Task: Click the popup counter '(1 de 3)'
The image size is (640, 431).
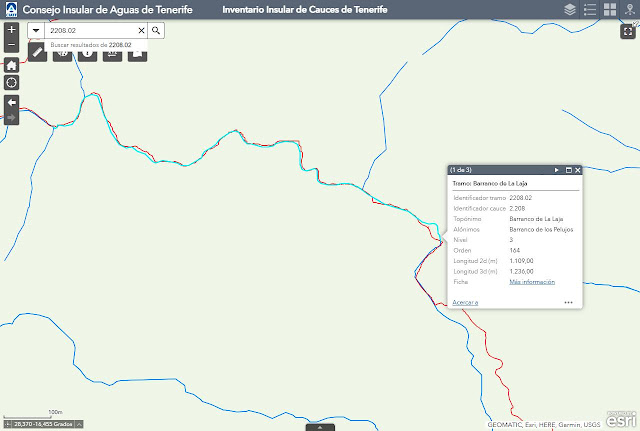Action: [x=461, y=170]
